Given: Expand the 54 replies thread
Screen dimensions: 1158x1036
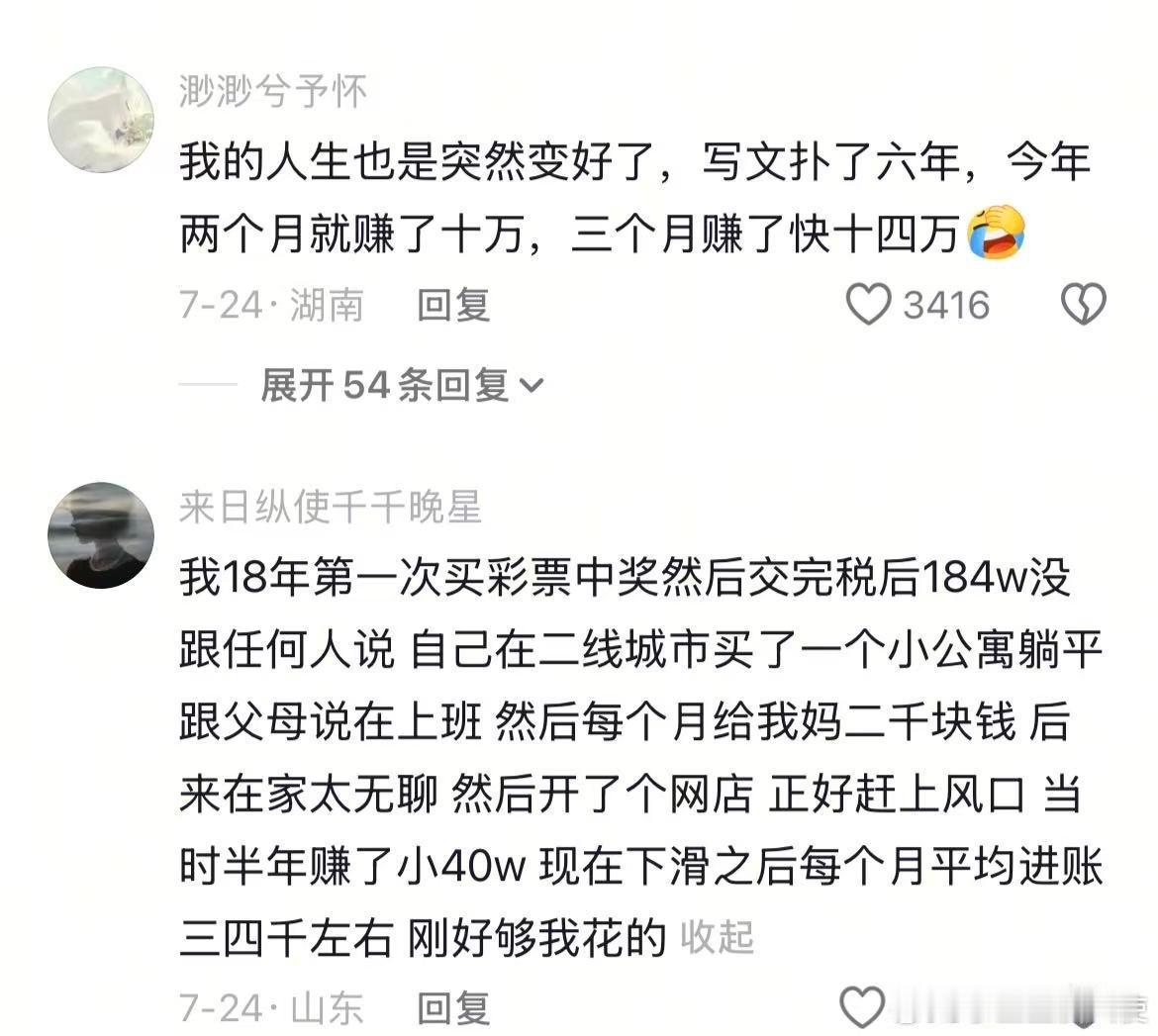Looking at the screenshot, I should click(x=402, y=386).
